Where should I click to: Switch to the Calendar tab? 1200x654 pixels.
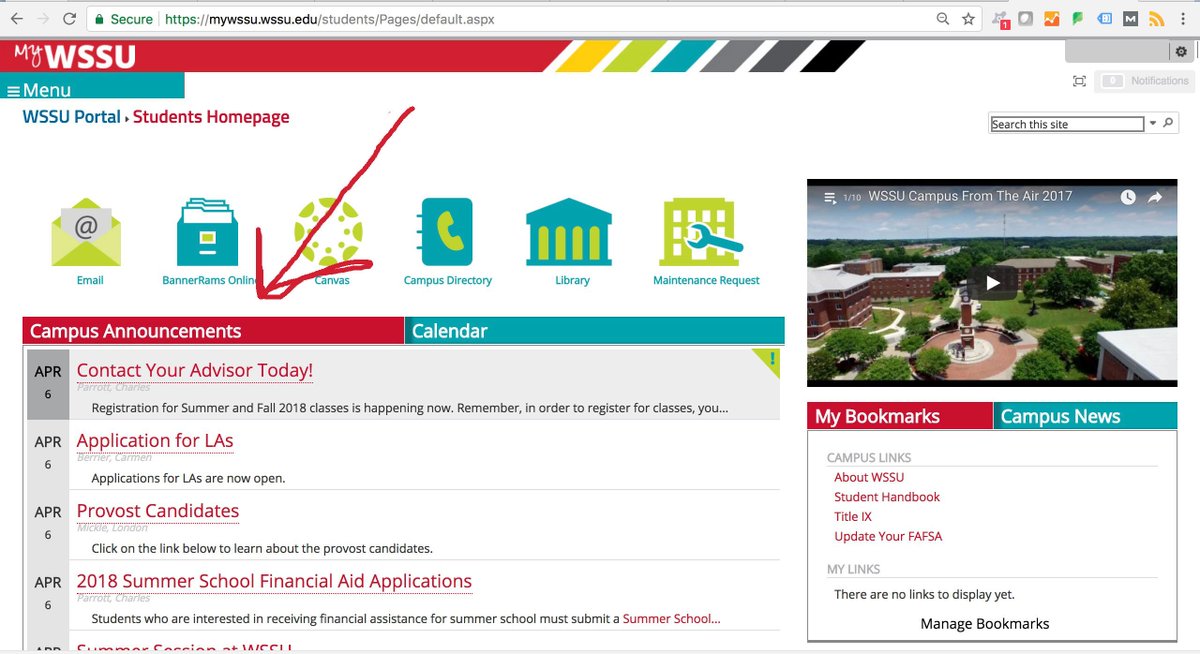(x=595, y=331)
